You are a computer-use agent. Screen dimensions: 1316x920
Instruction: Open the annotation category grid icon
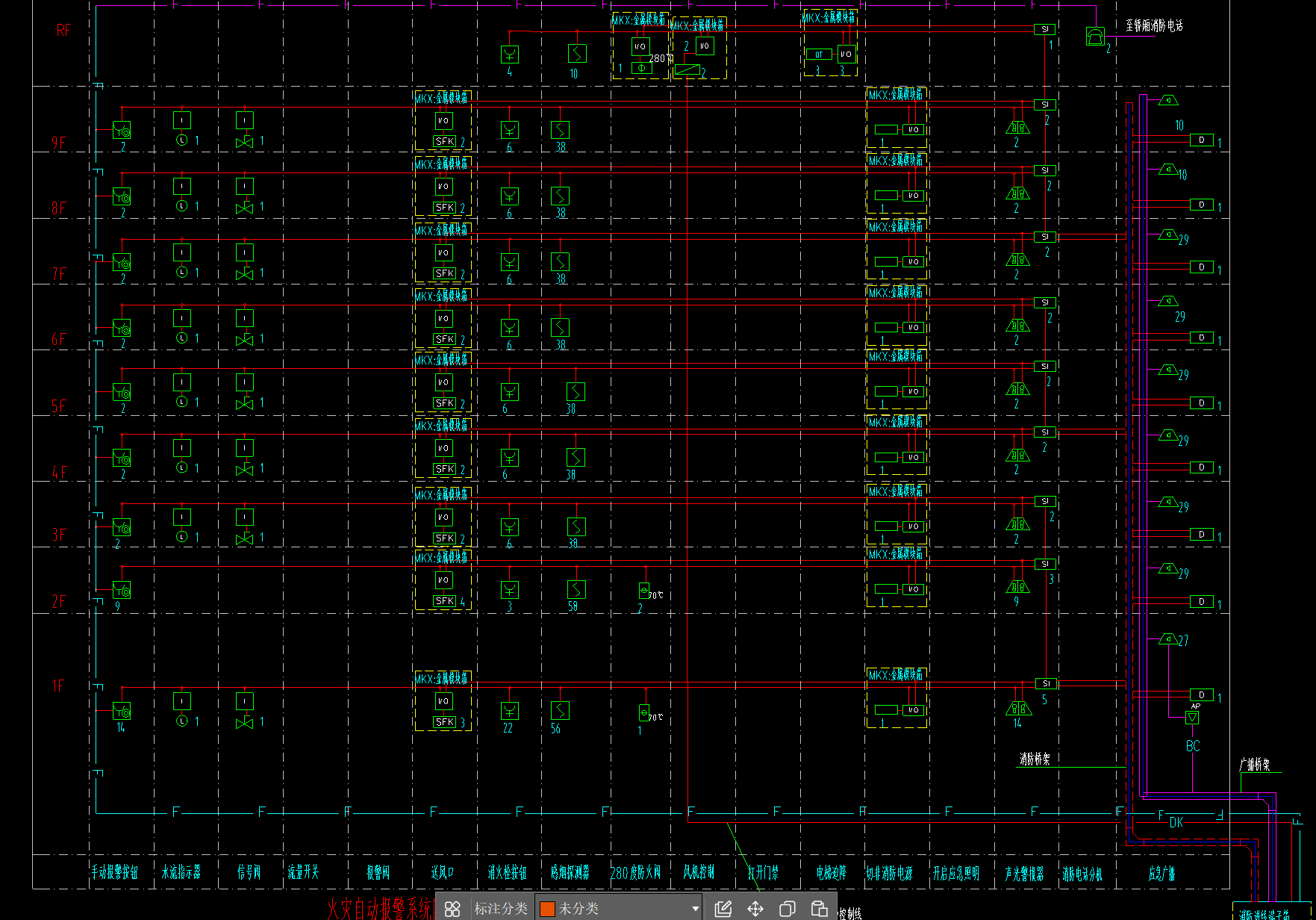(452, 908)
